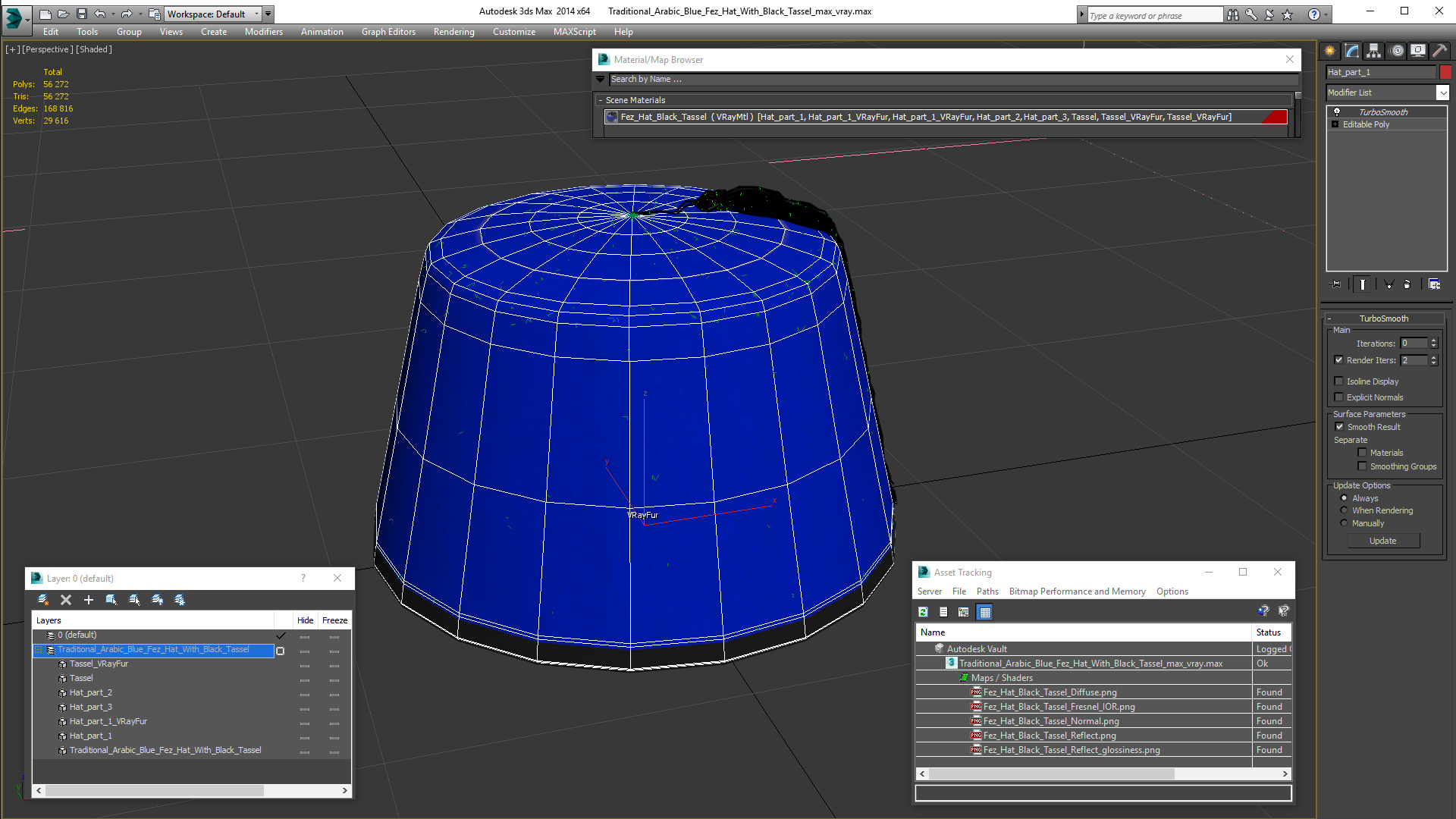Click the Delete layer X icon
Screen dimensions: 1456x819
(x=66, y=600)
